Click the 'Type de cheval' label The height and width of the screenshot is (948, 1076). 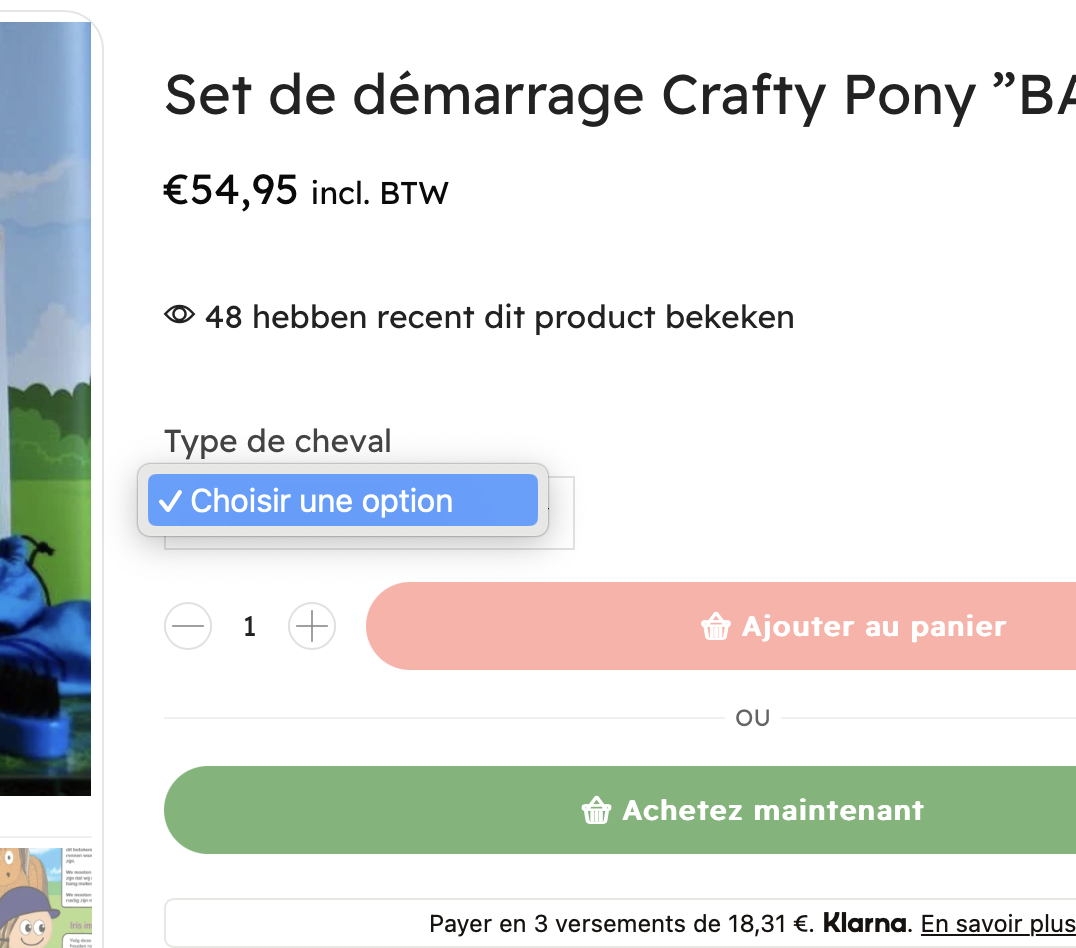tap(277, 441)
